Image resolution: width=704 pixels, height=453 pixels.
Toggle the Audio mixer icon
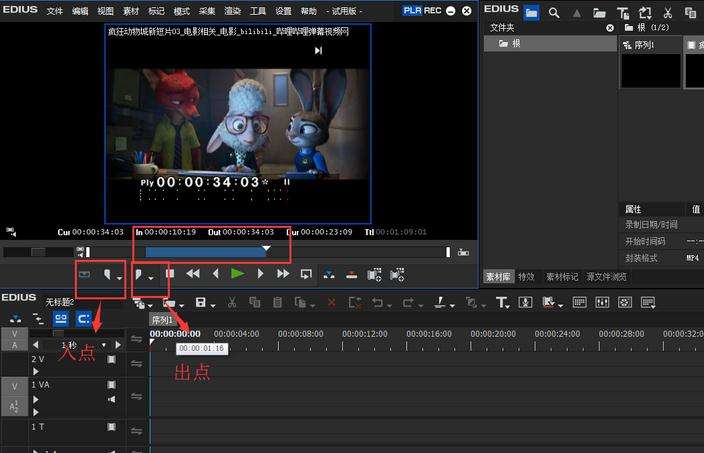pyautogui.click(x=602, y=303)
